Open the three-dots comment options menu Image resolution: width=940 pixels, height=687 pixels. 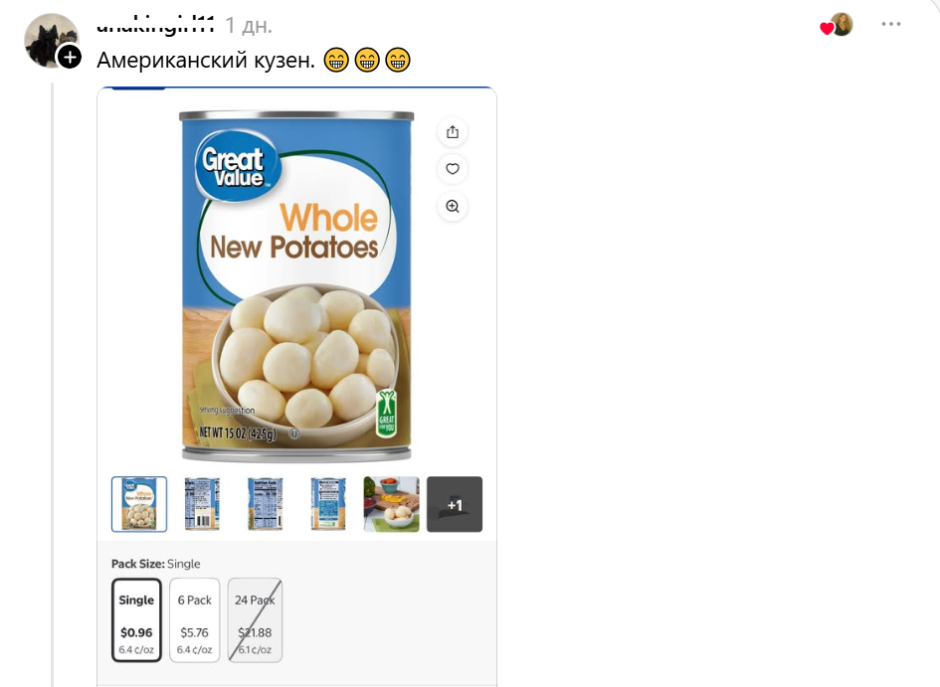point(891,24)
